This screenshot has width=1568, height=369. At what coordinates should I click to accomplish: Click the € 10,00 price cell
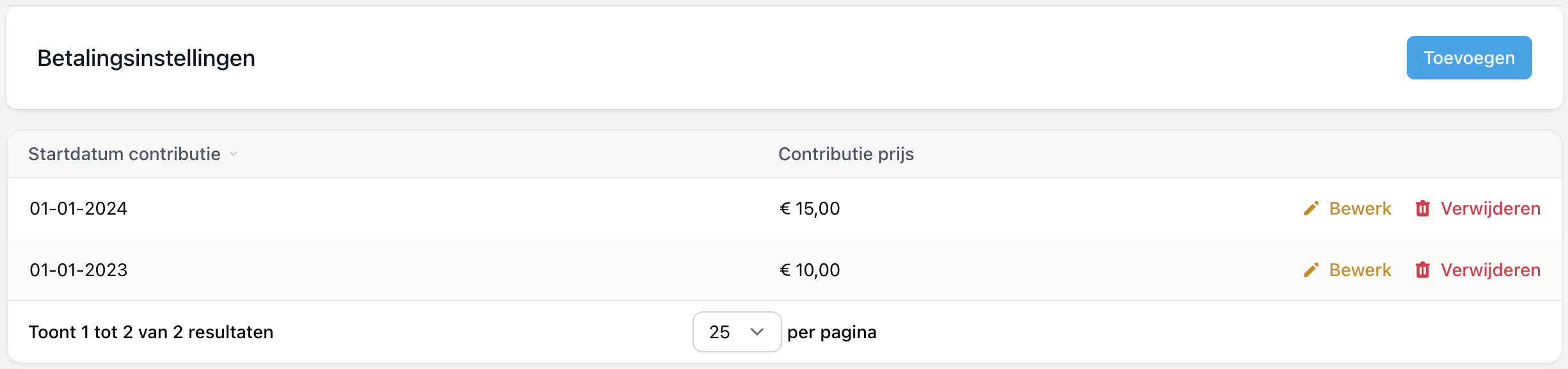pos(810,270)
